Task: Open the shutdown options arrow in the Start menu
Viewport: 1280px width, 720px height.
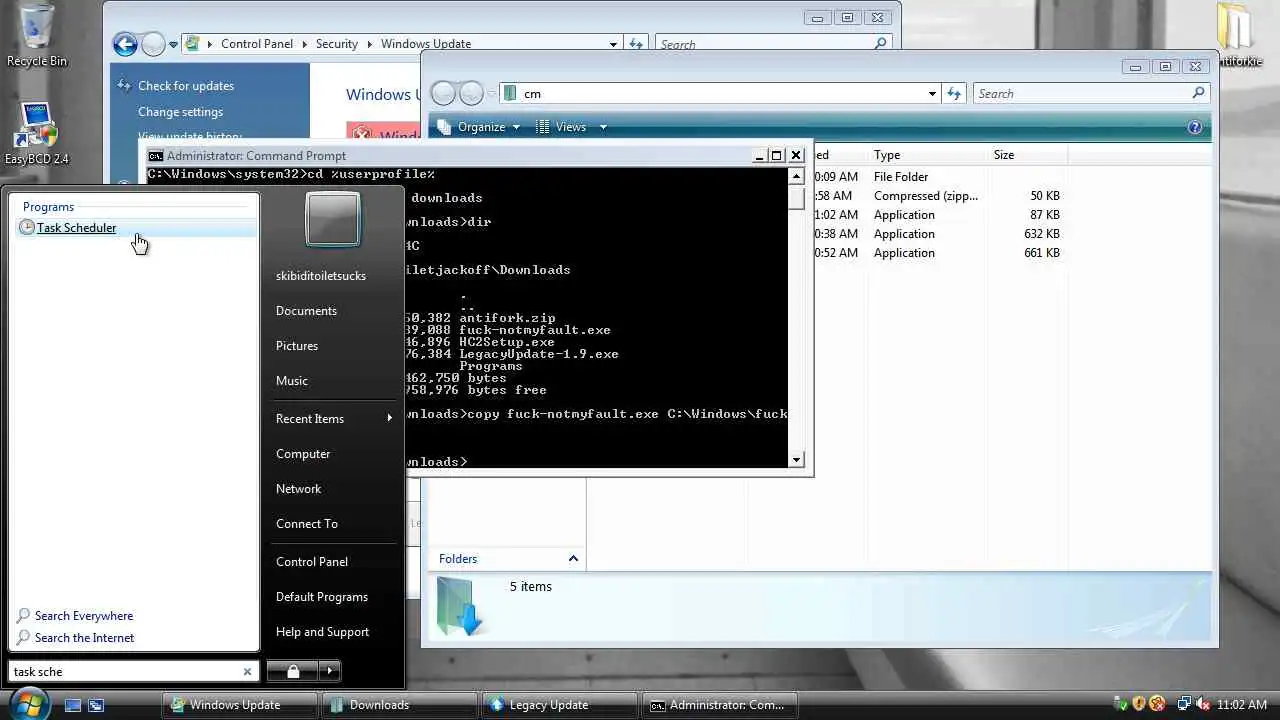Action: [330, 671]
